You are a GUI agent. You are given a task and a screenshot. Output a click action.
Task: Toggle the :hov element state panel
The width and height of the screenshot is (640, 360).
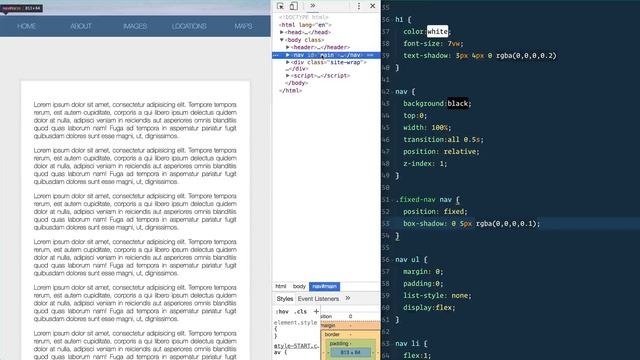coord(282,311)
